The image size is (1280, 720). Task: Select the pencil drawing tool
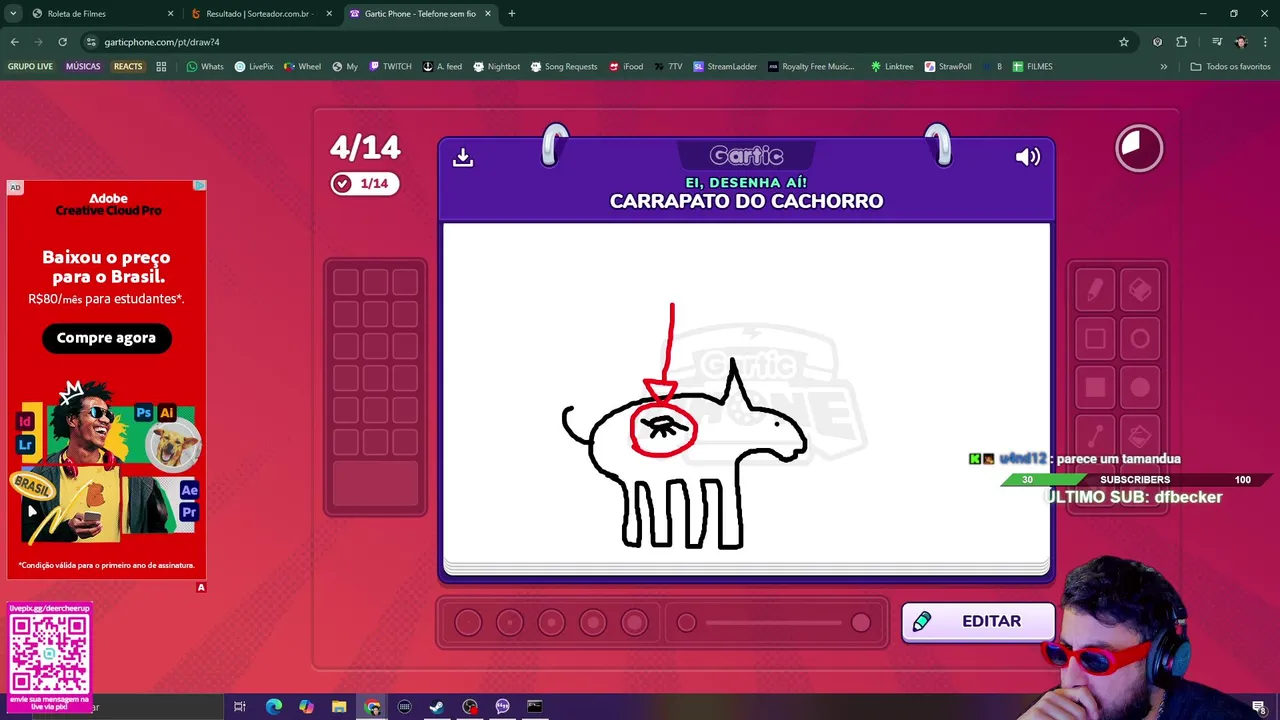click(1095, 290)
